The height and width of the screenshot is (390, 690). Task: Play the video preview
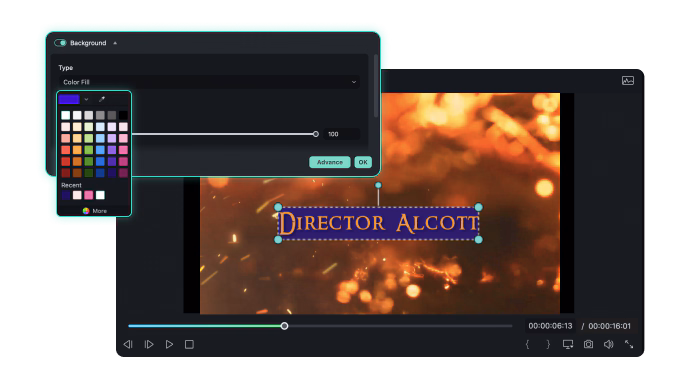click(x=169, y=344)
